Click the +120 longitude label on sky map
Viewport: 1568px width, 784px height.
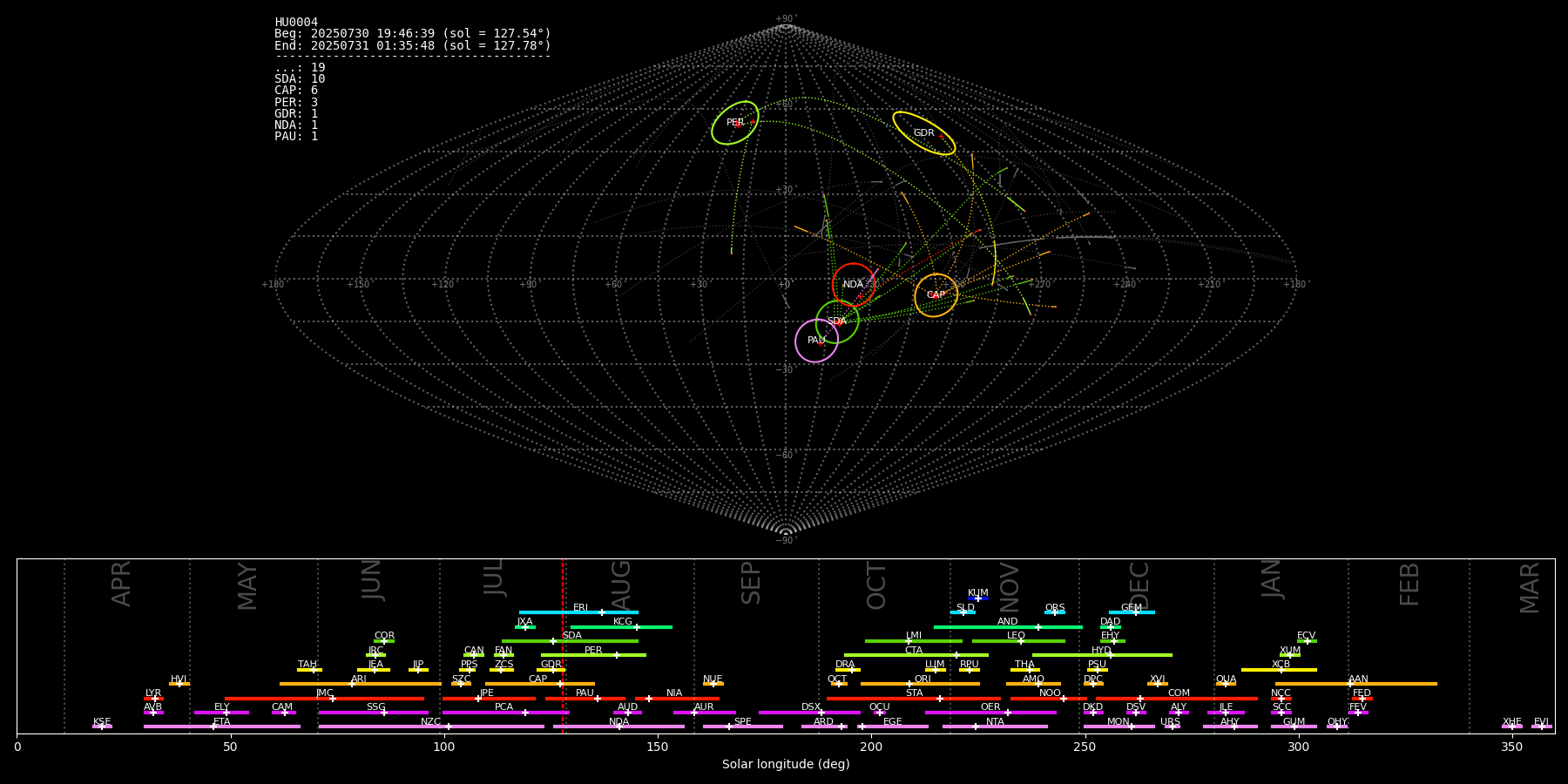coord(443,285)
